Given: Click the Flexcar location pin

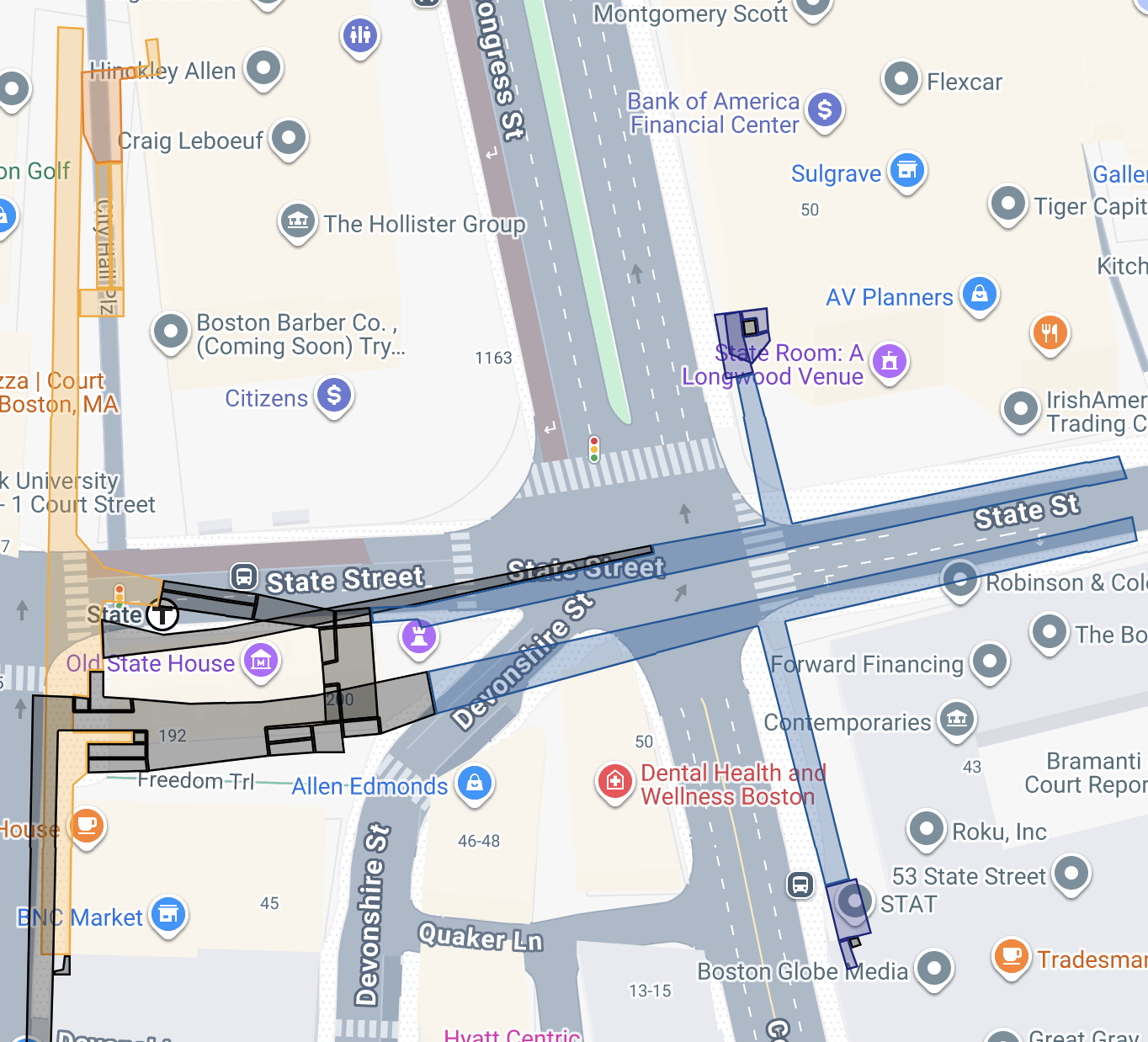Looking at the screenshot, I should click(x=901, y=80).
